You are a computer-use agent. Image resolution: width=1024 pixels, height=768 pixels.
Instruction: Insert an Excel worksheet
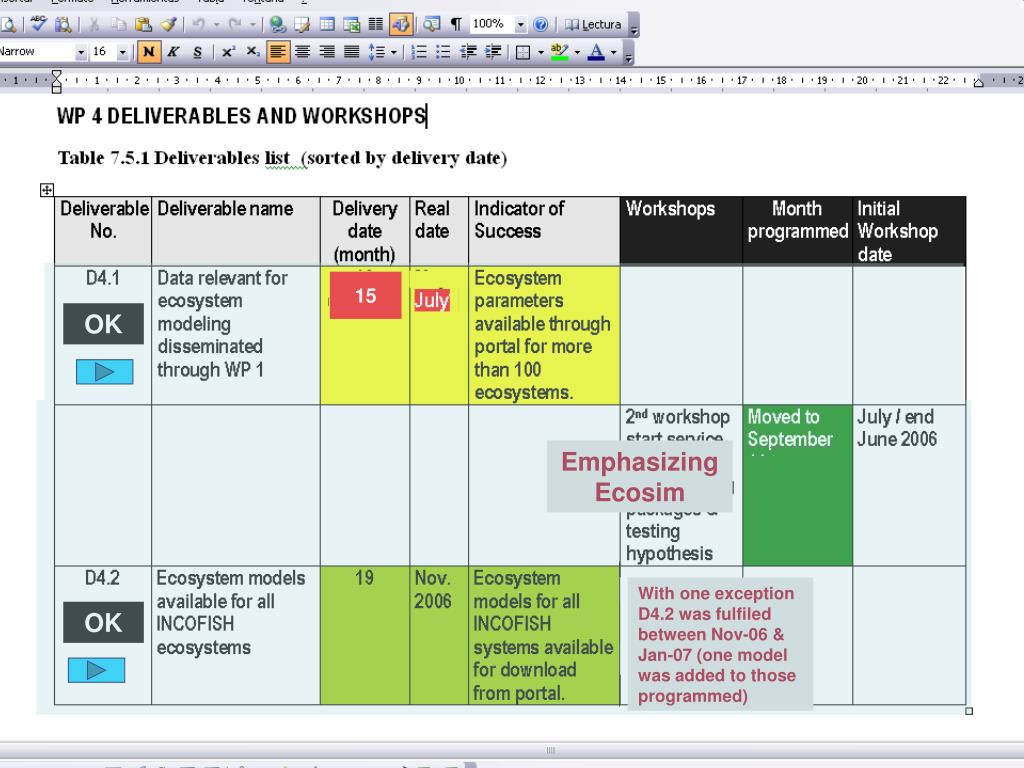[x=351, y=25]
